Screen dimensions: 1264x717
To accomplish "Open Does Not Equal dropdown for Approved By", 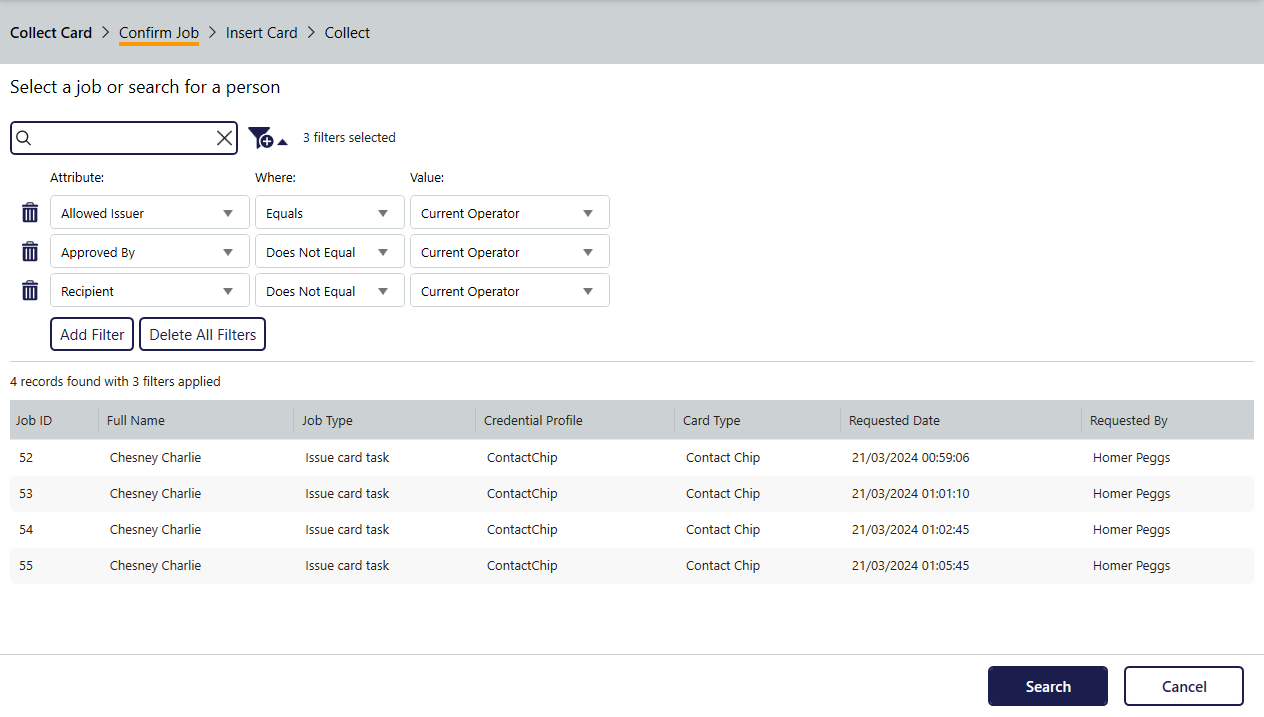I will tap(330, 252).
